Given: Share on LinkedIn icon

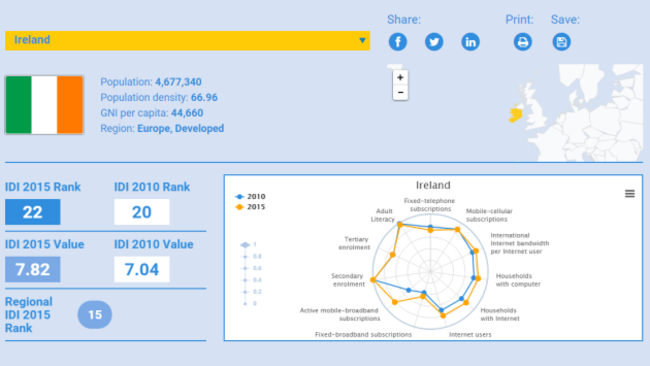Looking at the screenshot, I should 471,42.
